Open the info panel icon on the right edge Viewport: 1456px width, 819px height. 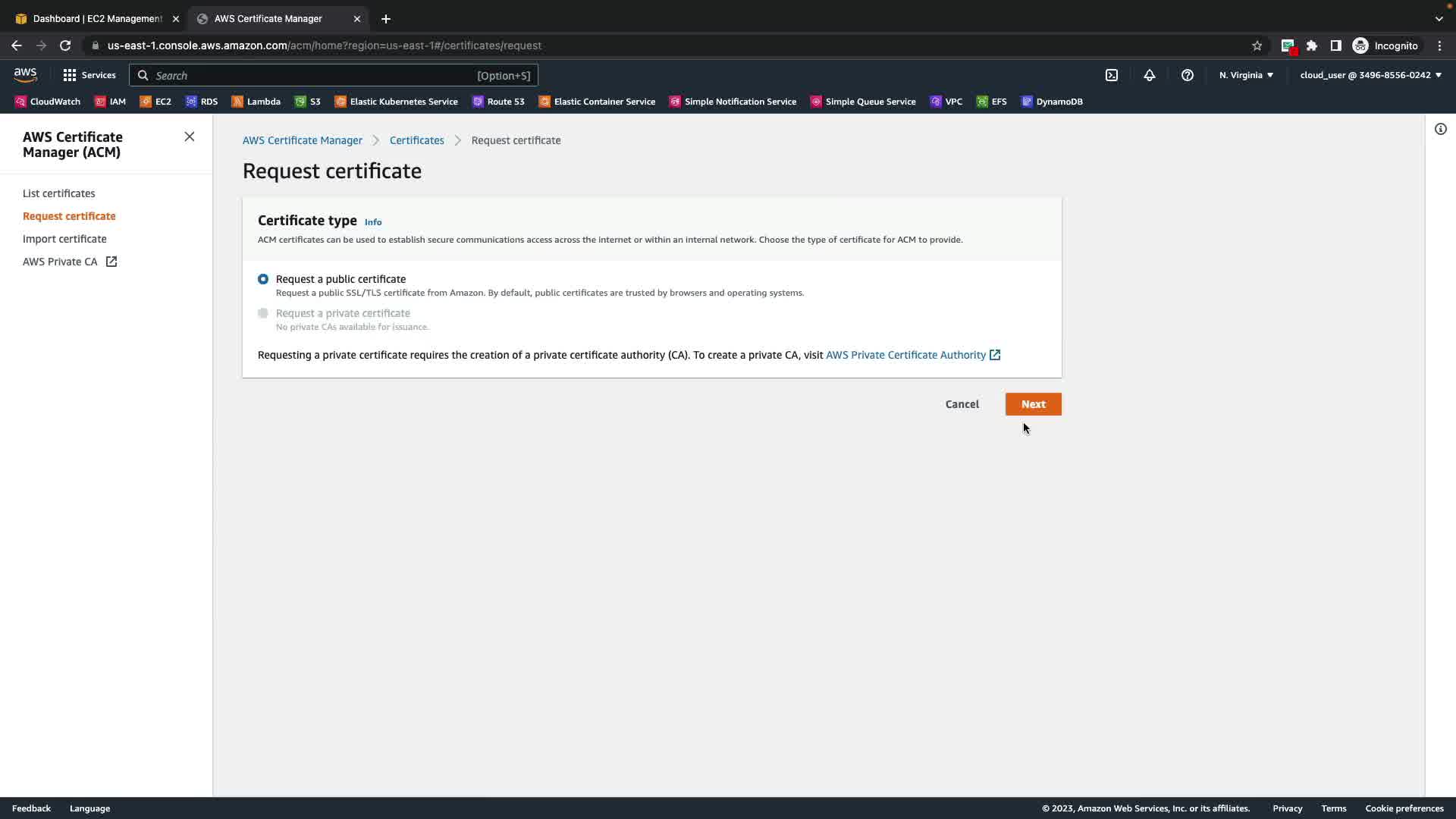(x=1441, y=129)
